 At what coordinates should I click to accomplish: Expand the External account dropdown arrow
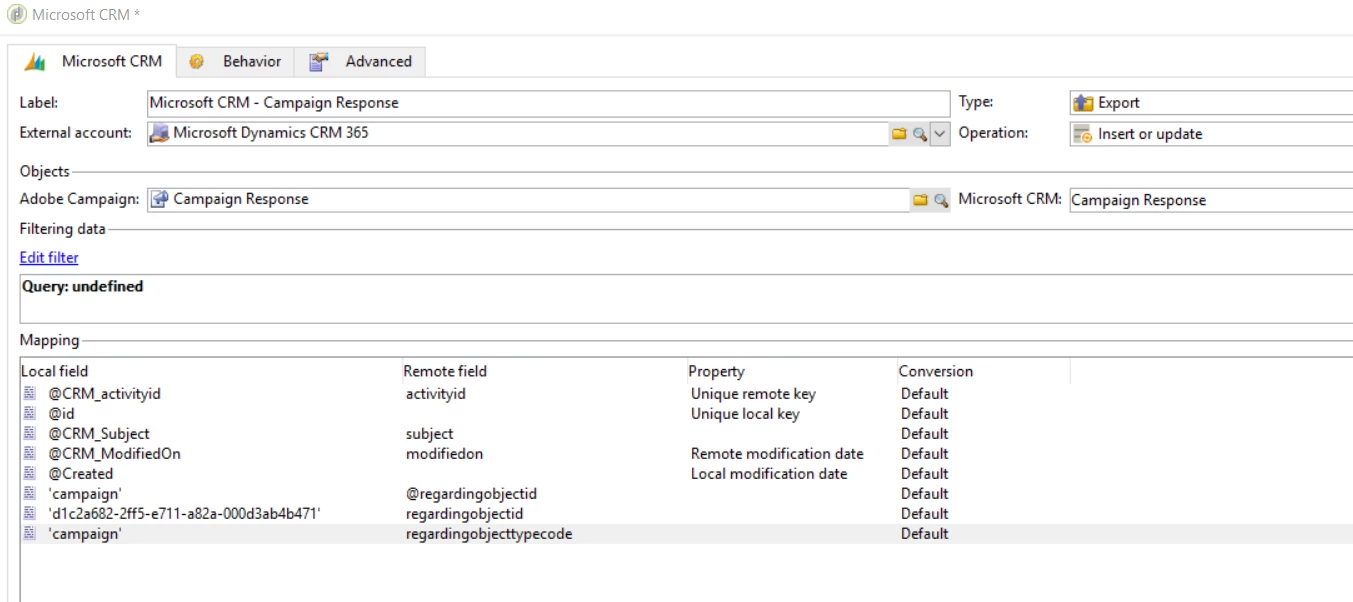click(939, 134)
